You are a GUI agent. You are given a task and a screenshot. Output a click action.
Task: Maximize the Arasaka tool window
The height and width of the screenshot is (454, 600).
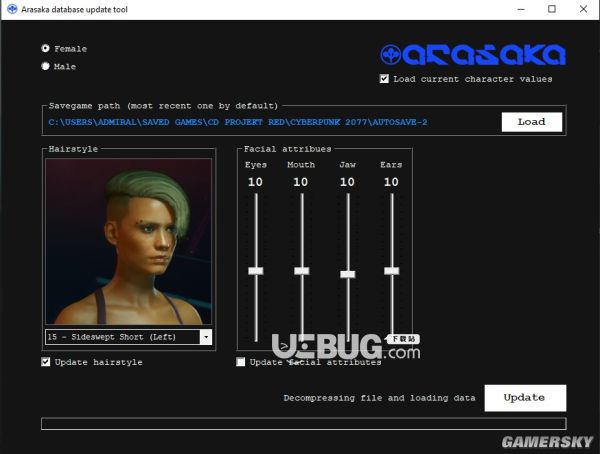point(552,9)
